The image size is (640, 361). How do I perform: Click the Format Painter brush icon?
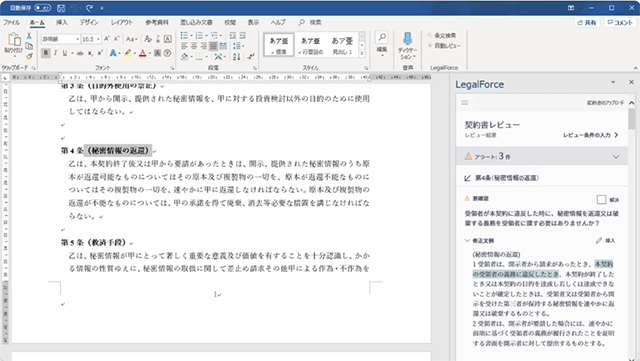[29, 56]
